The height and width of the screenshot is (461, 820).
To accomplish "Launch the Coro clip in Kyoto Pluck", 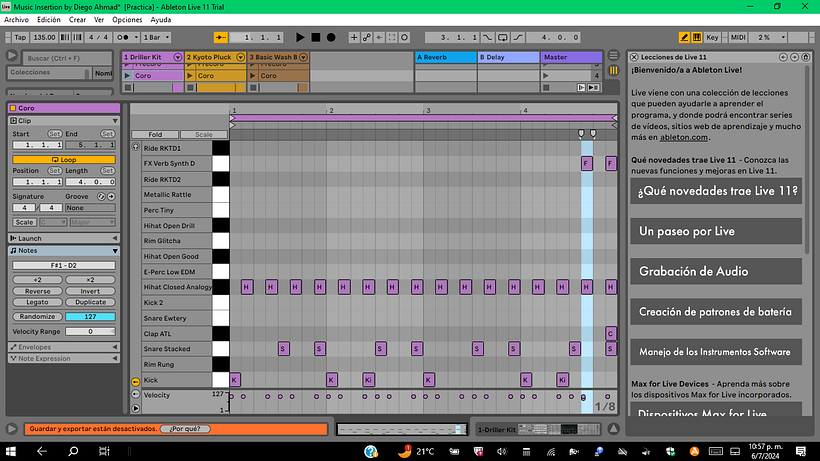I will click(190, 76).
